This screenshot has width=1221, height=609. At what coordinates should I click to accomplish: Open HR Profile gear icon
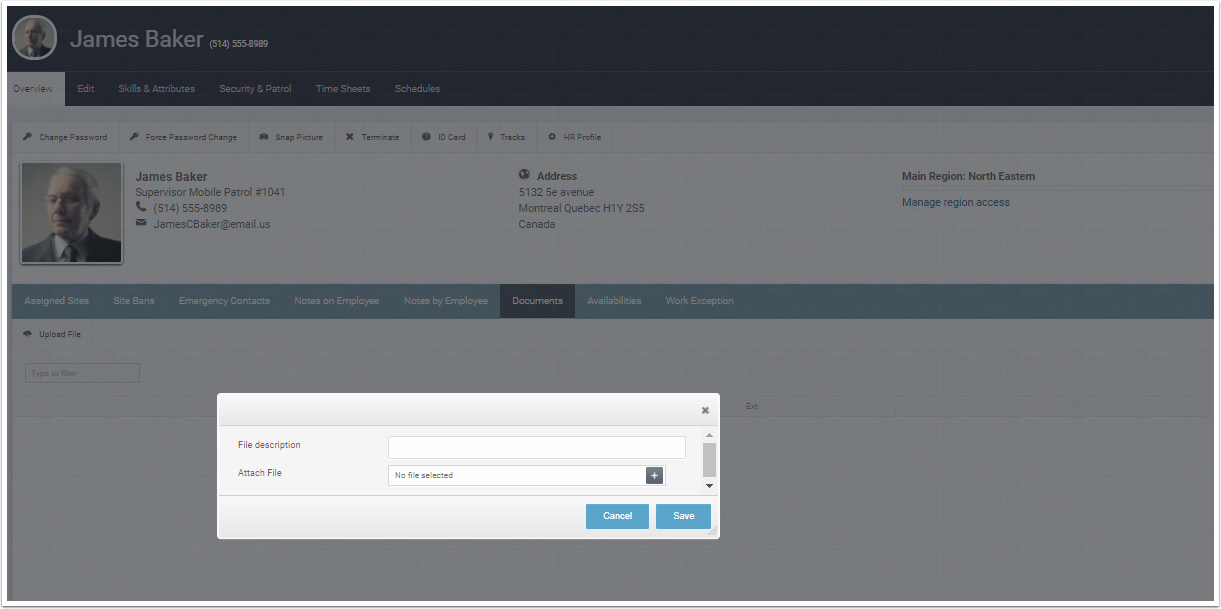click(x=552, y=137)
